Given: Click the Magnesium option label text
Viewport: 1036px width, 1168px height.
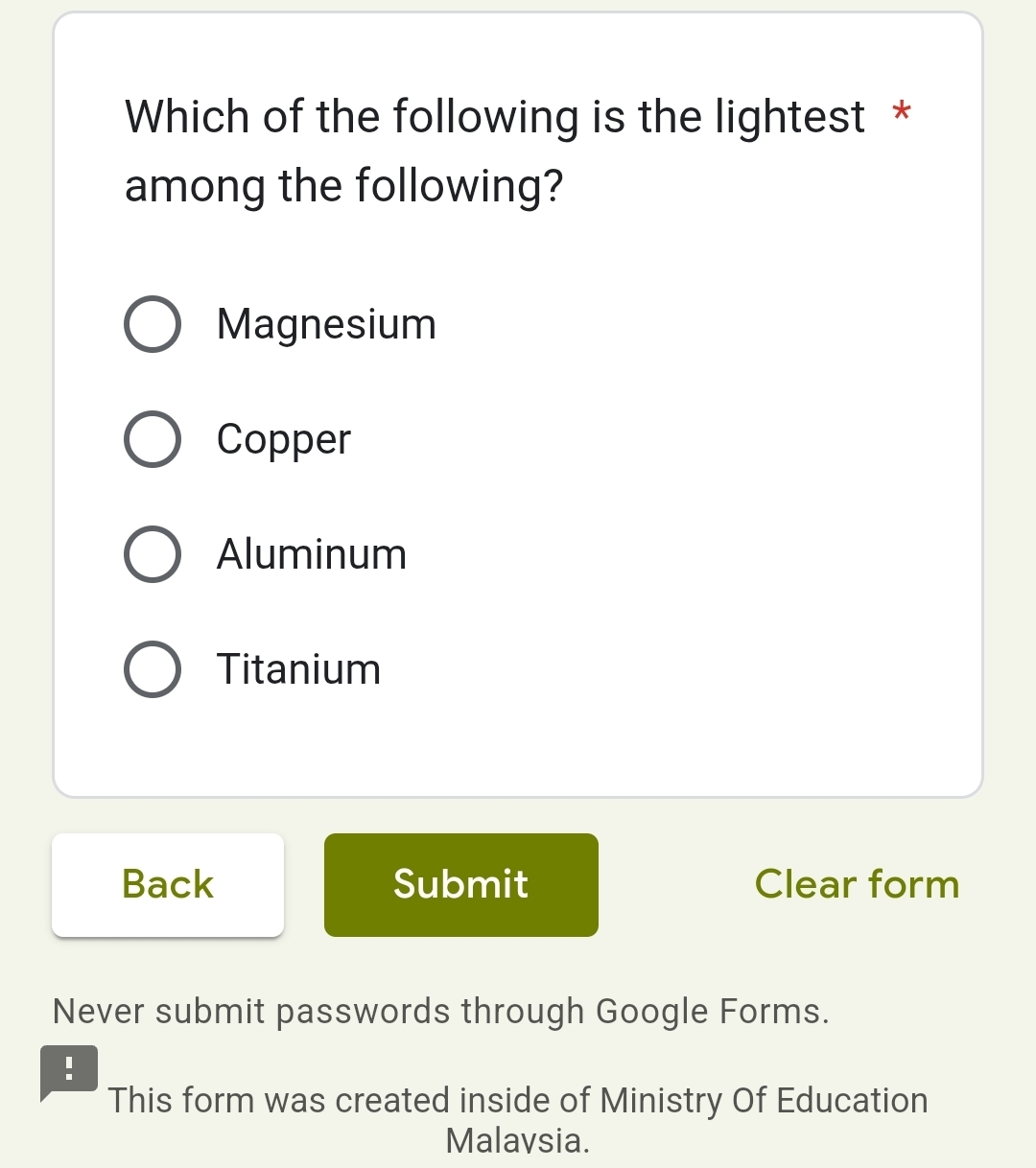Looking at the screenshot, I should point(326,324).
